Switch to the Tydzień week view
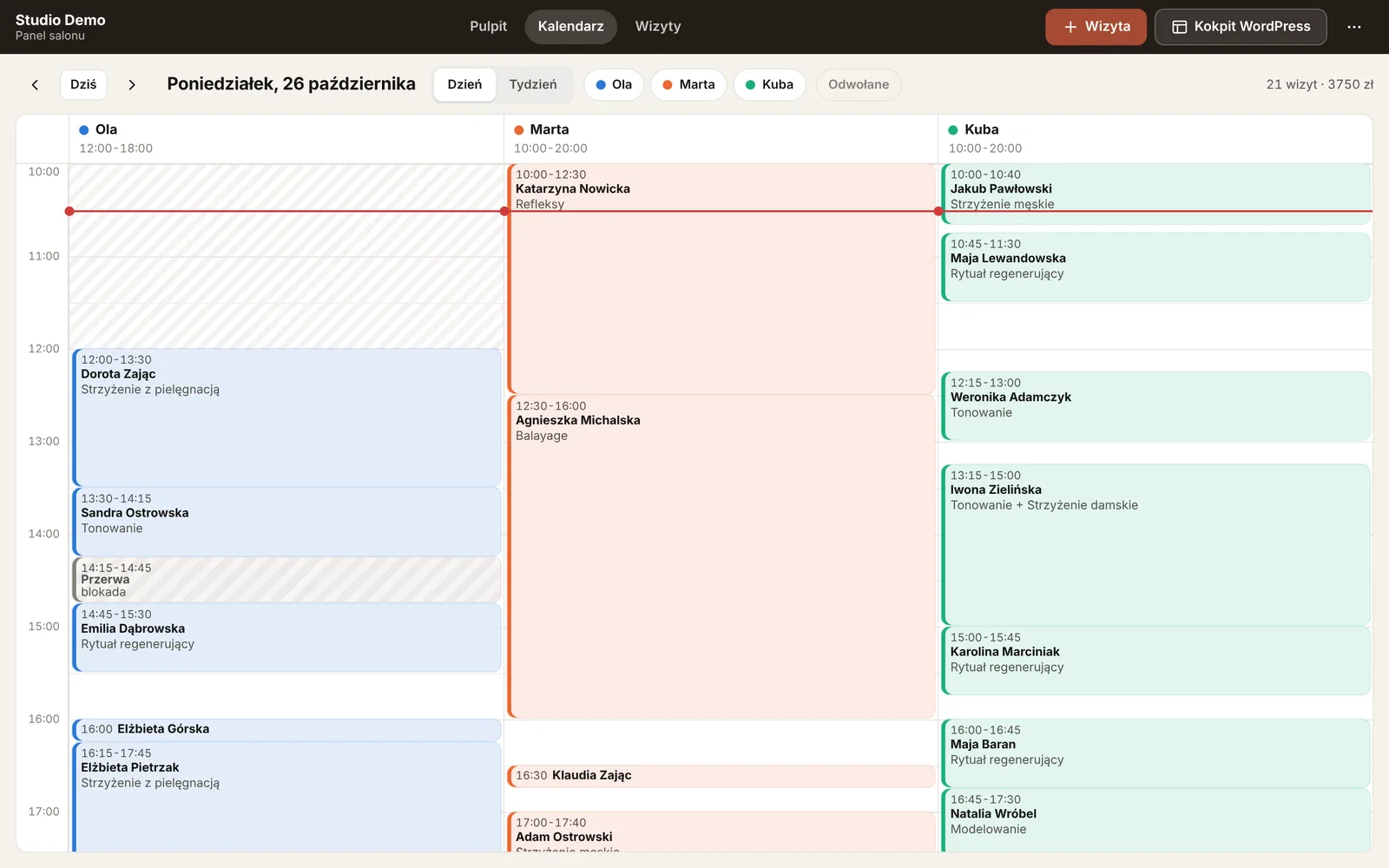 tap(533, 84)
